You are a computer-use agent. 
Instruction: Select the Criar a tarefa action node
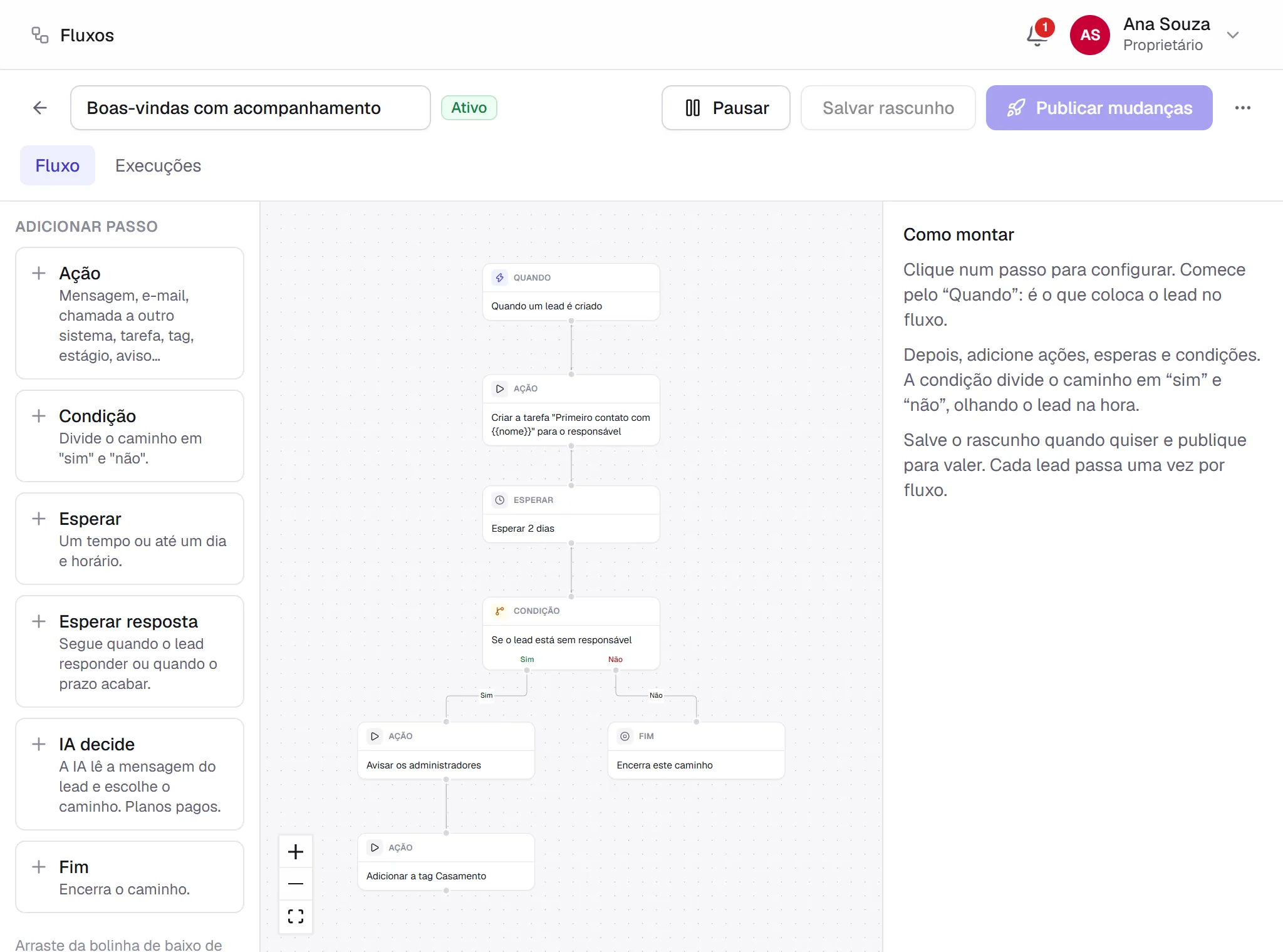[x=571, y=410]
